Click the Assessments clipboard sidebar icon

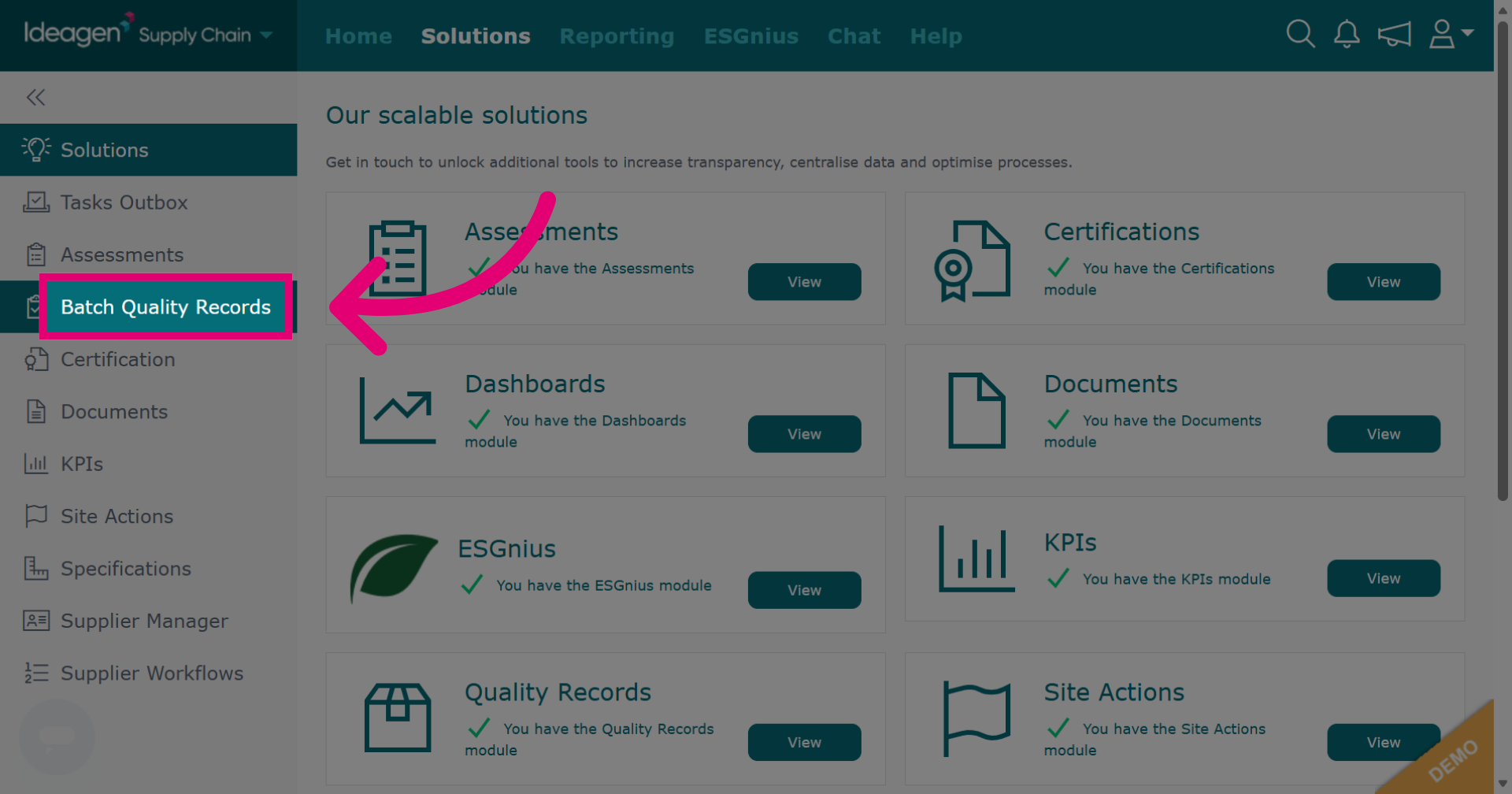pos(36,254)
